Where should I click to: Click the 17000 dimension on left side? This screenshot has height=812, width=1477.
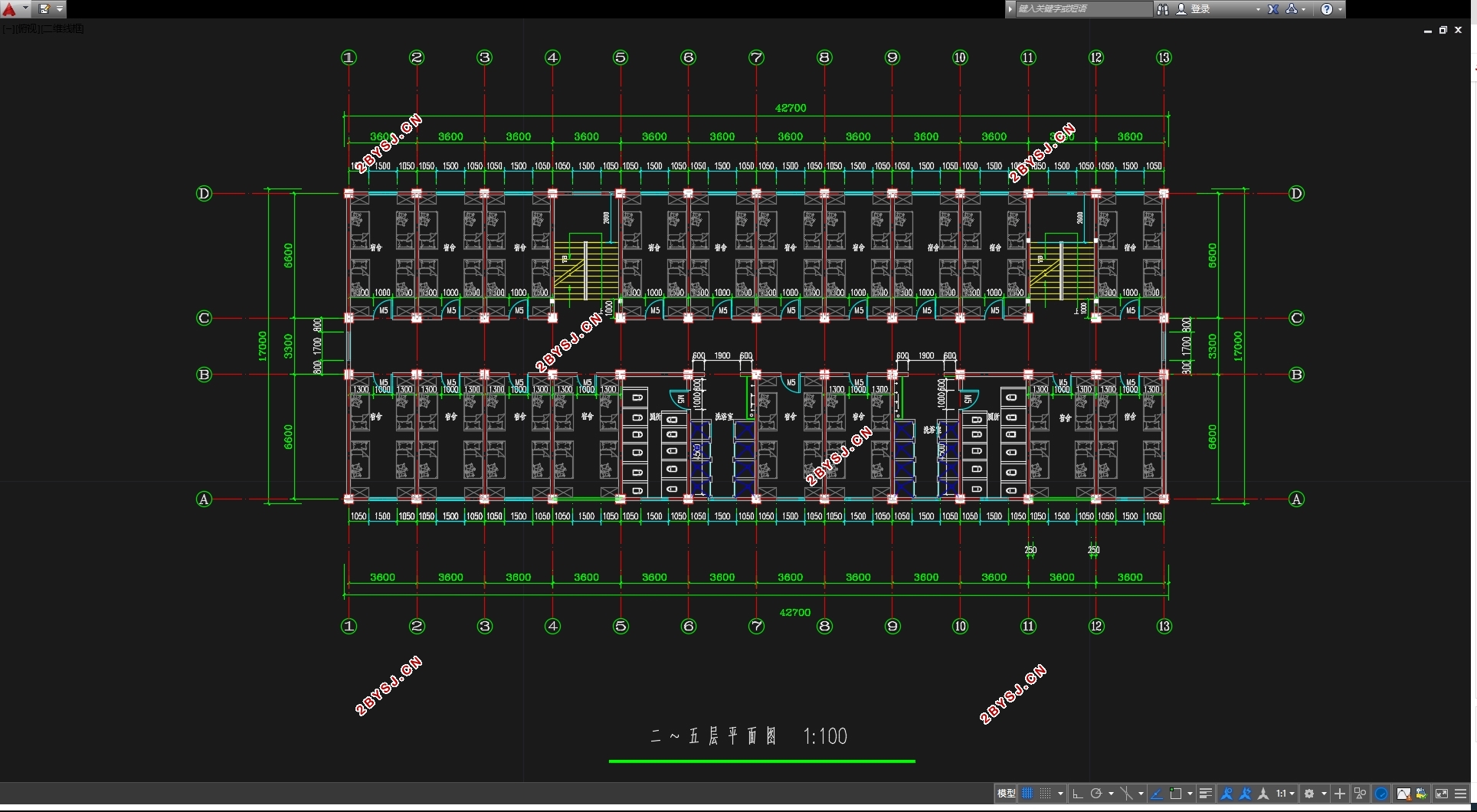[x=262, y=346]
